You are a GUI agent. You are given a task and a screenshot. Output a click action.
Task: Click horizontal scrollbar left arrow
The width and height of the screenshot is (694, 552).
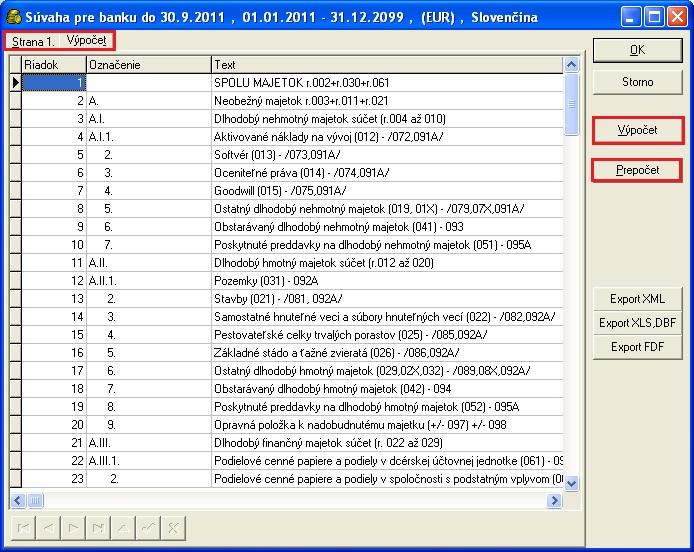point(17,498)
